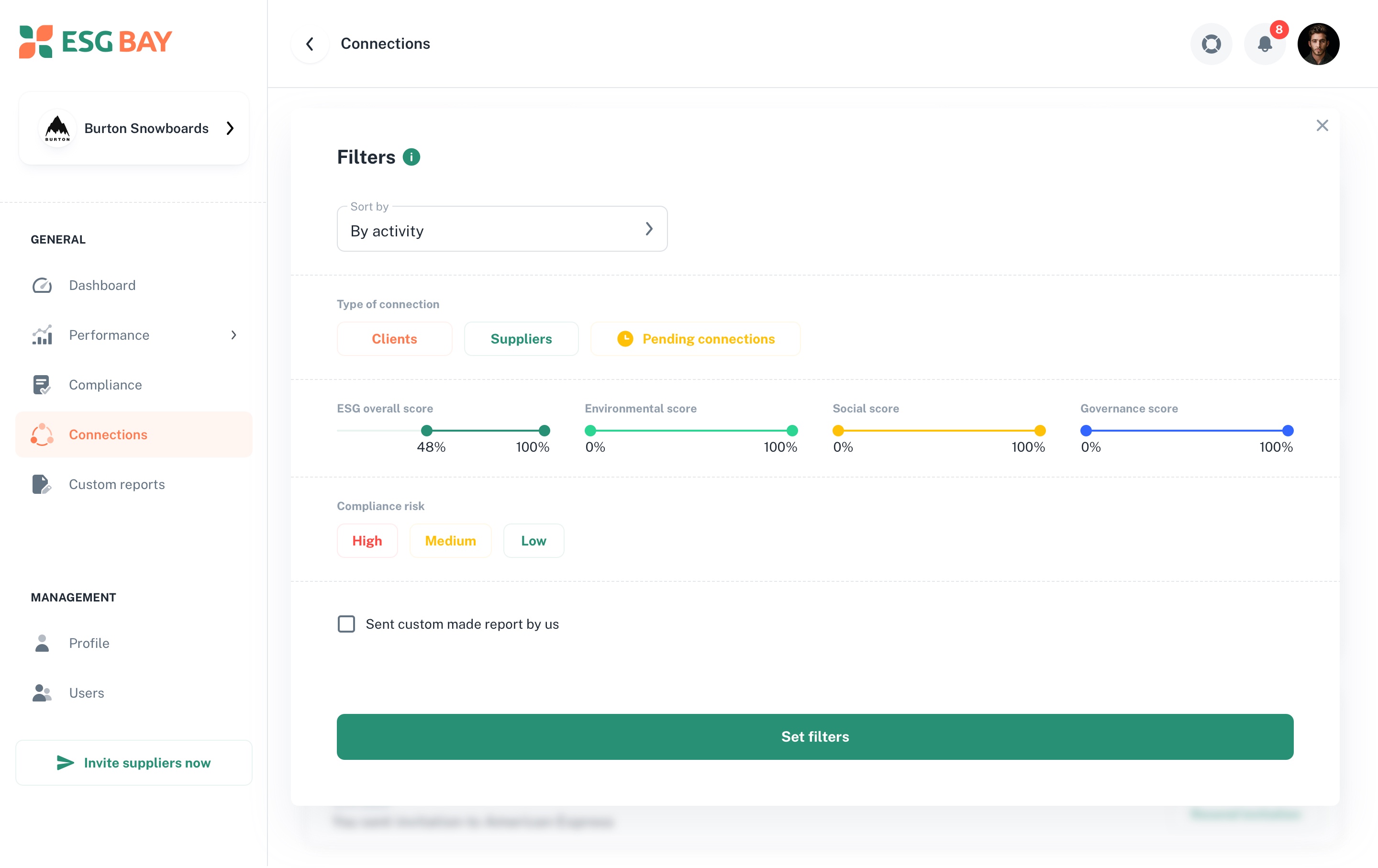Open Users under Management

[134, 693]
